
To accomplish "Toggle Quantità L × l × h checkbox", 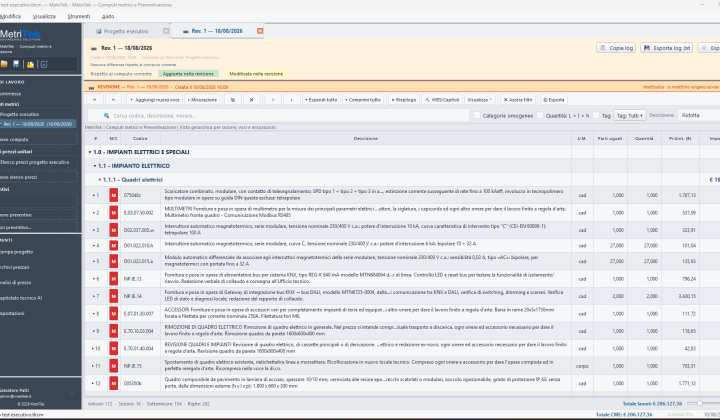I will [x=540, y=115].
